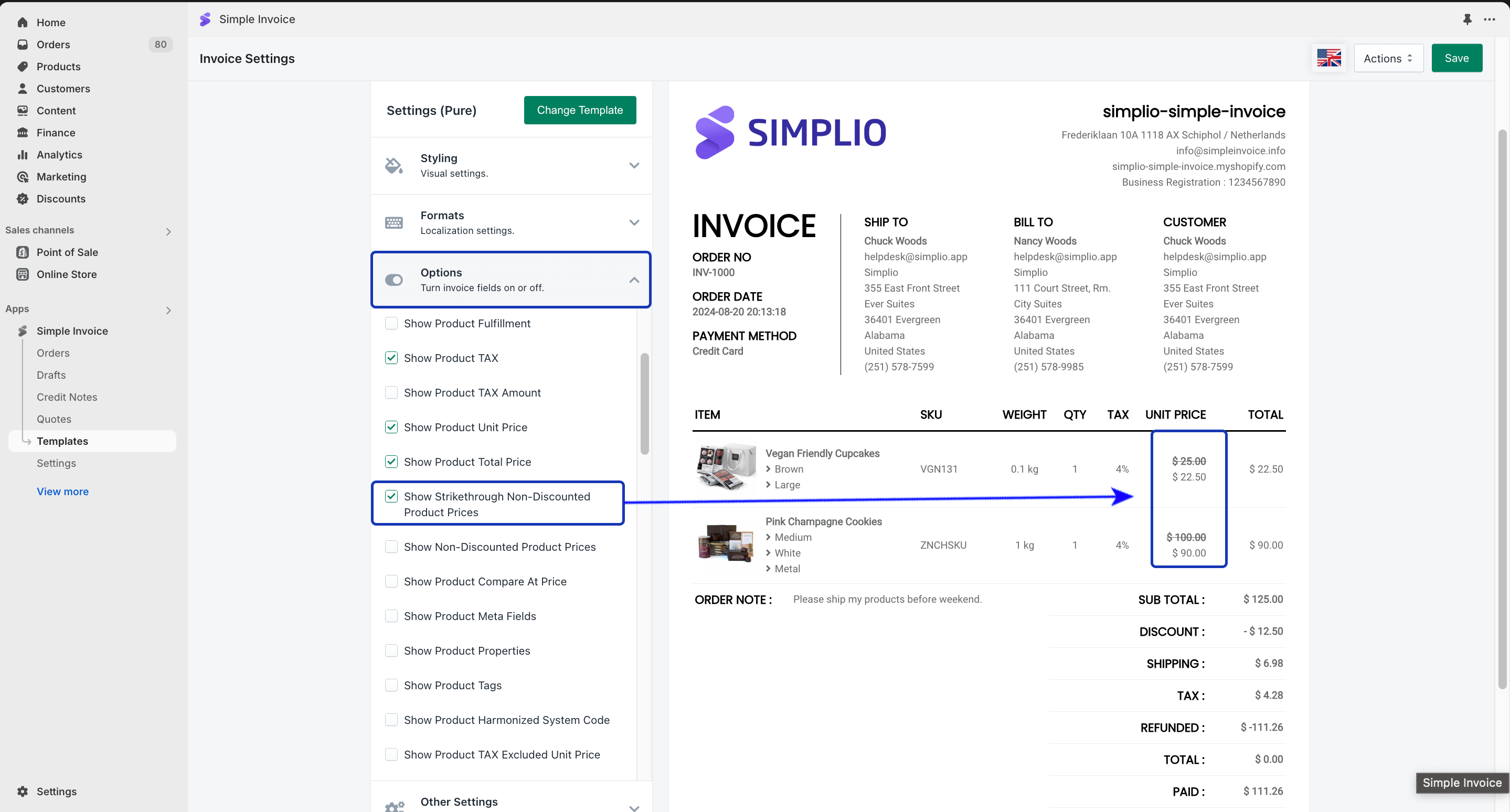Click the View more link
Image resolution: width=1510 pixels, height=812 pixels.
[x=63, y=492]
